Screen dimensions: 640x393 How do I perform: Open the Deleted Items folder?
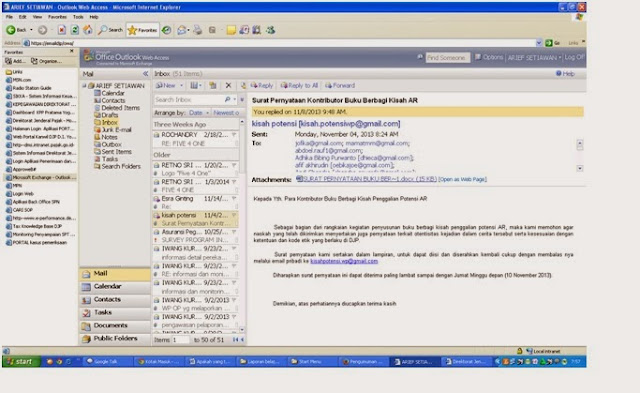click(117, 108)
